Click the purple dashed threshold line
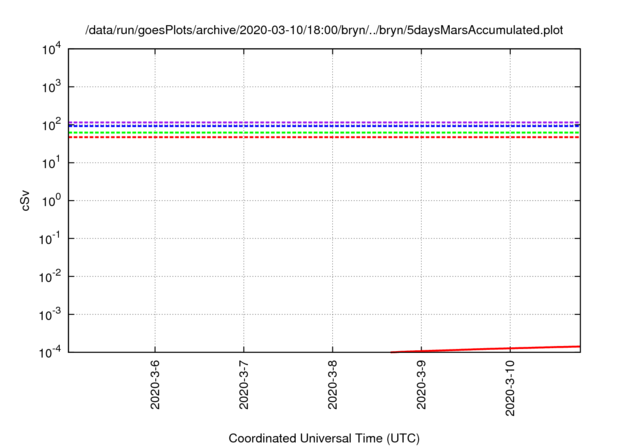This screenshot has width=640, height=448. point(324,122)
